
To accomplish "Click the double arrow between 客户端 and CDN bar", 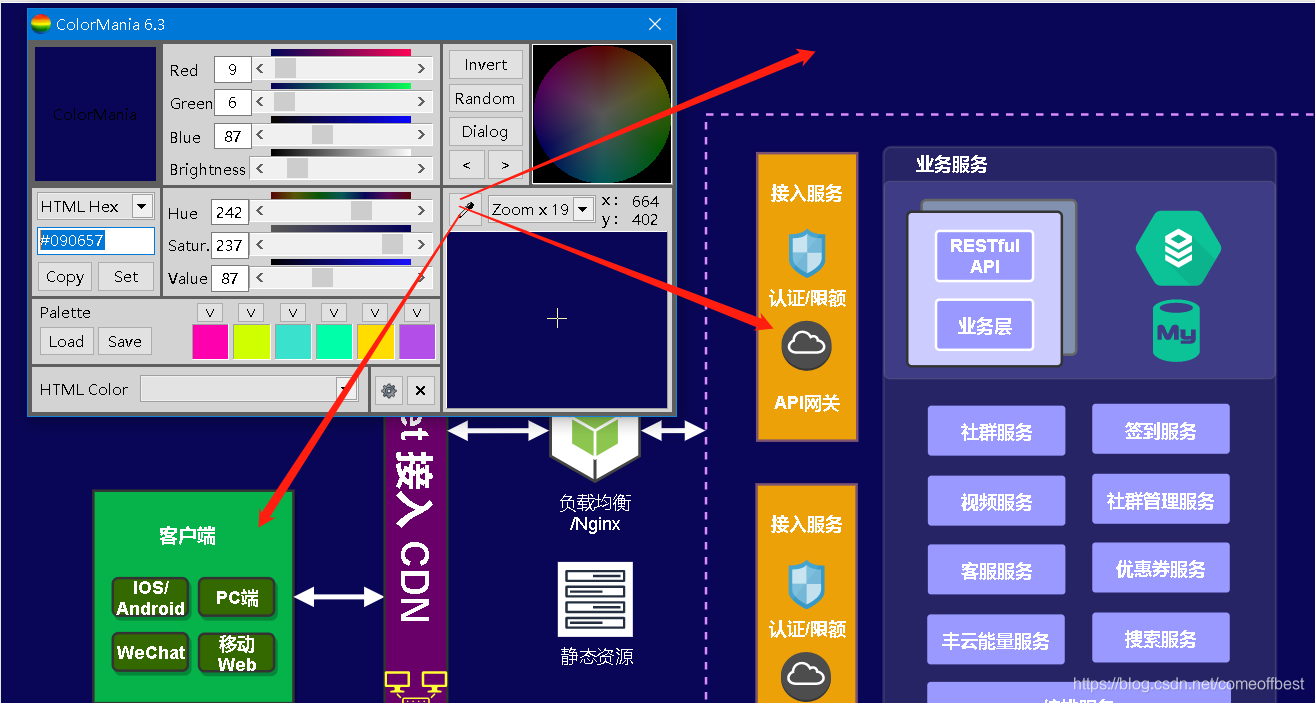I will [339, 597].
